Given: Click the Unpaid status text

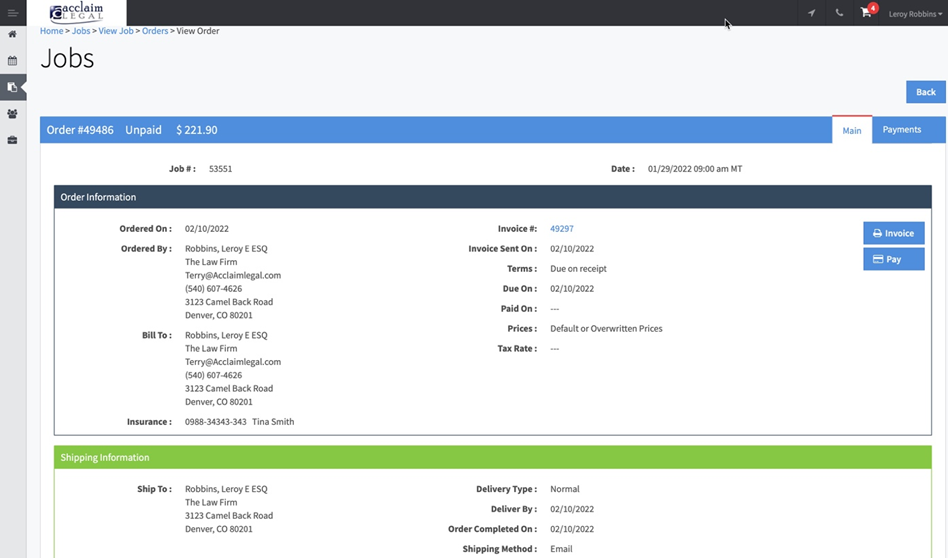Looking at the screenshot, I should pos(143,130).
